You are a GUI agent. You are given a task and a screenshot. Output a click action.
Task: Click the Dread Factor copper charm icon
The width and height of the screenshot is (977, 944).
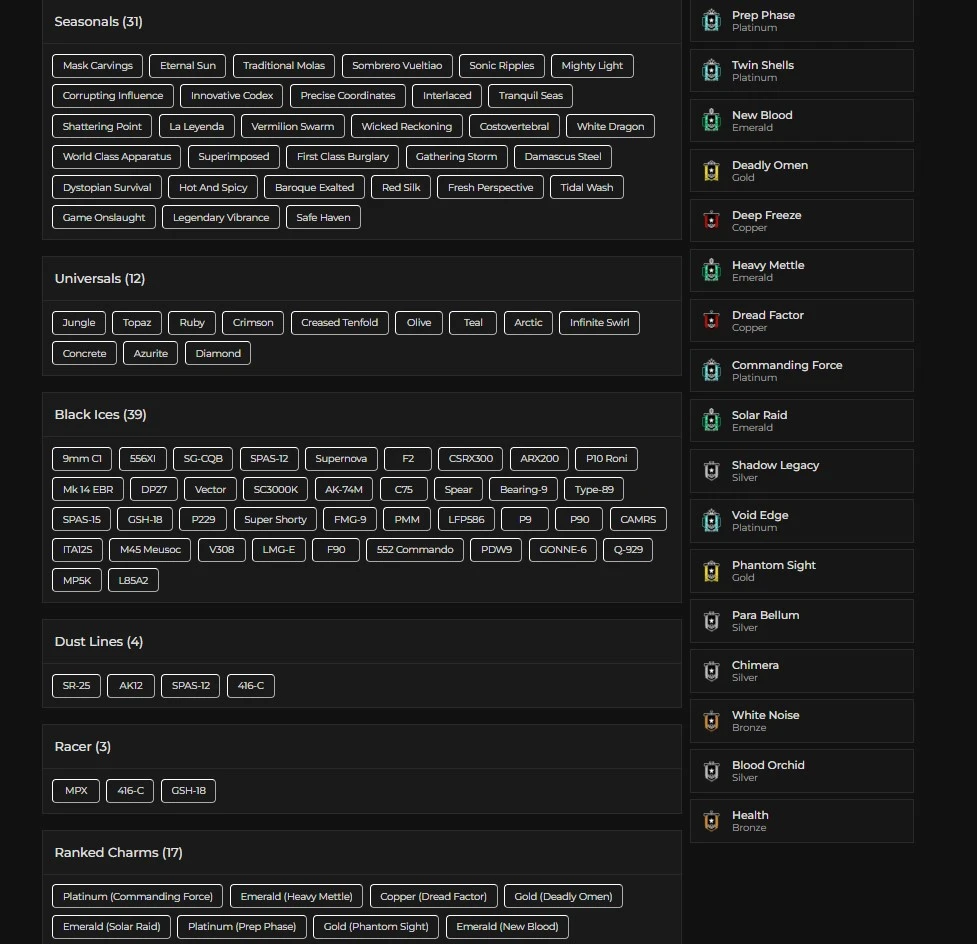[x=711, y=321]
